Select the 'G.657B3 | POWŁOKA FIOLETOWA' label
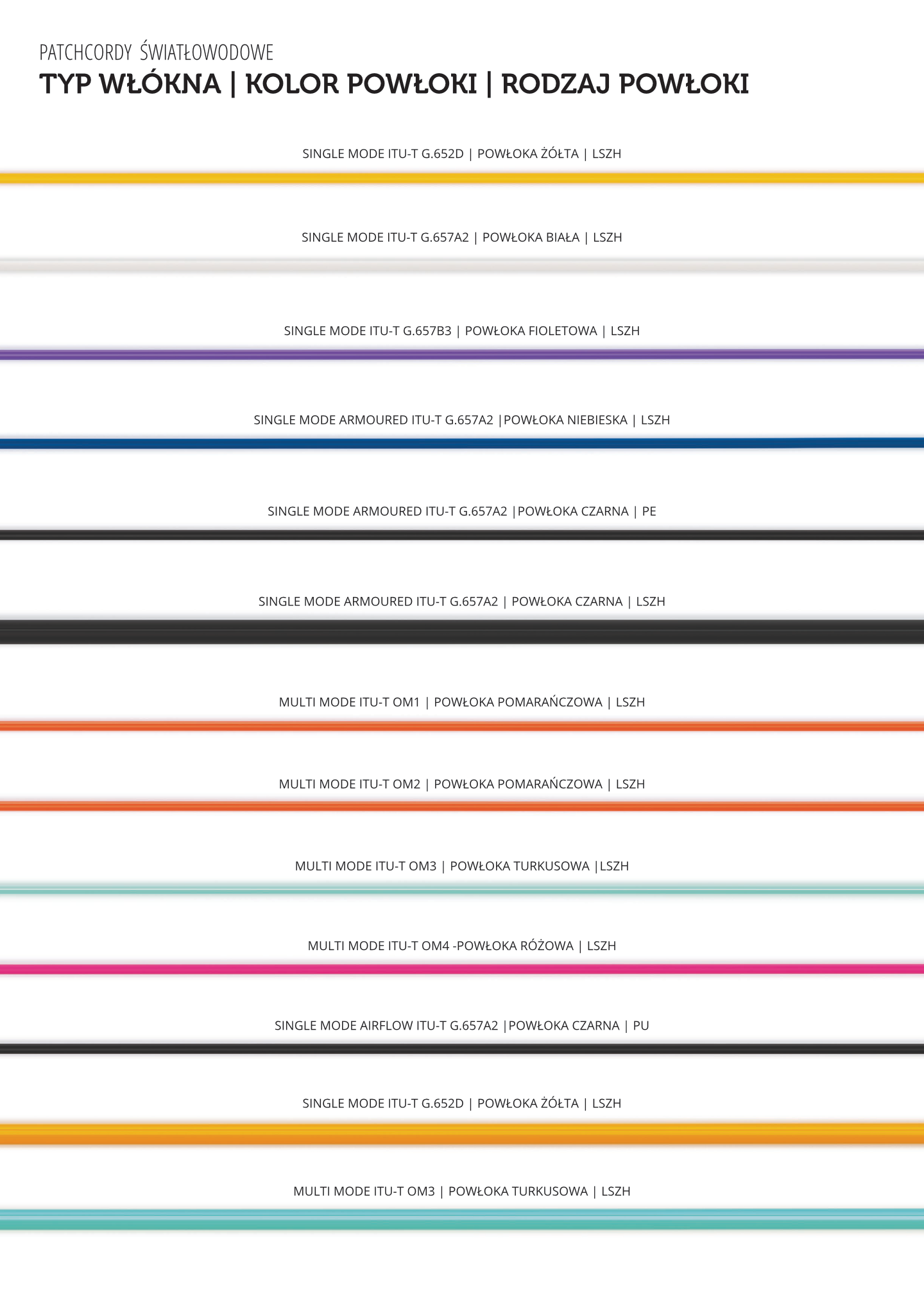 tap(462, 331)
